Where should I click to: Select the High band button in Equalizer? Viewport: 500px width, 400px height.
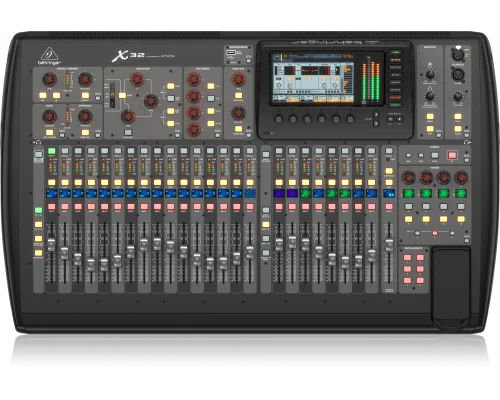[x=171, y=86]
